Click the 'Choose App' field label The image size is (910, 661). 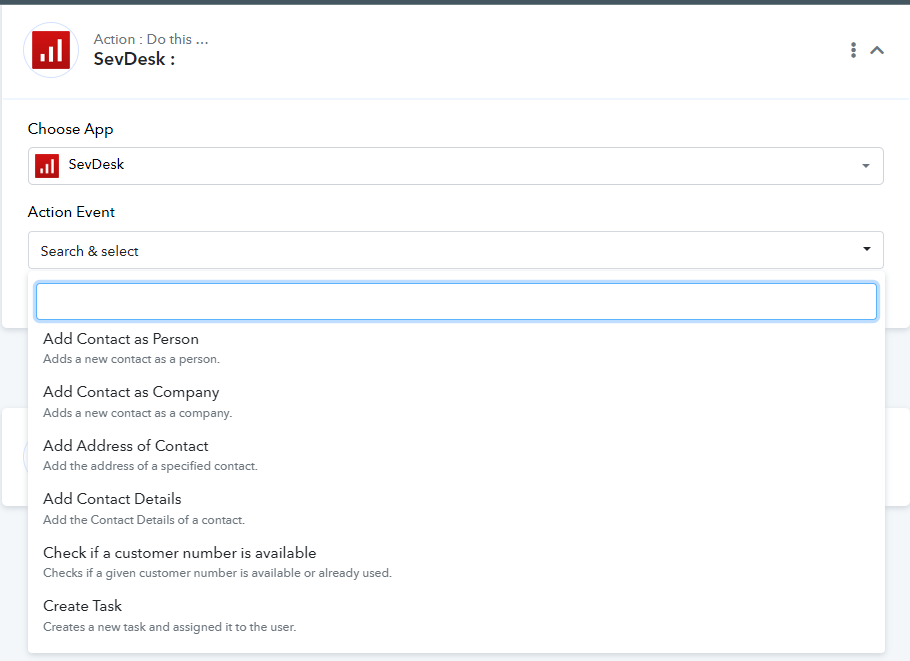pos(71,129)
